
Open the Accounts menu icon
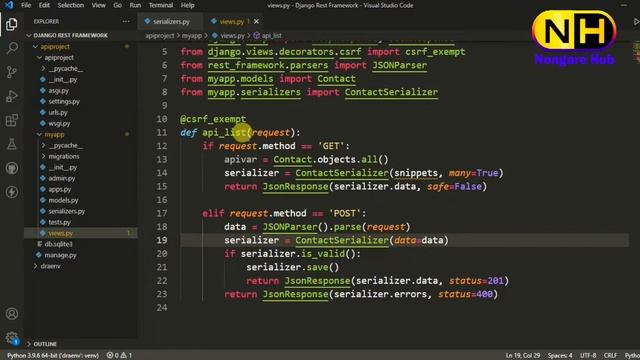pos(11,313)
